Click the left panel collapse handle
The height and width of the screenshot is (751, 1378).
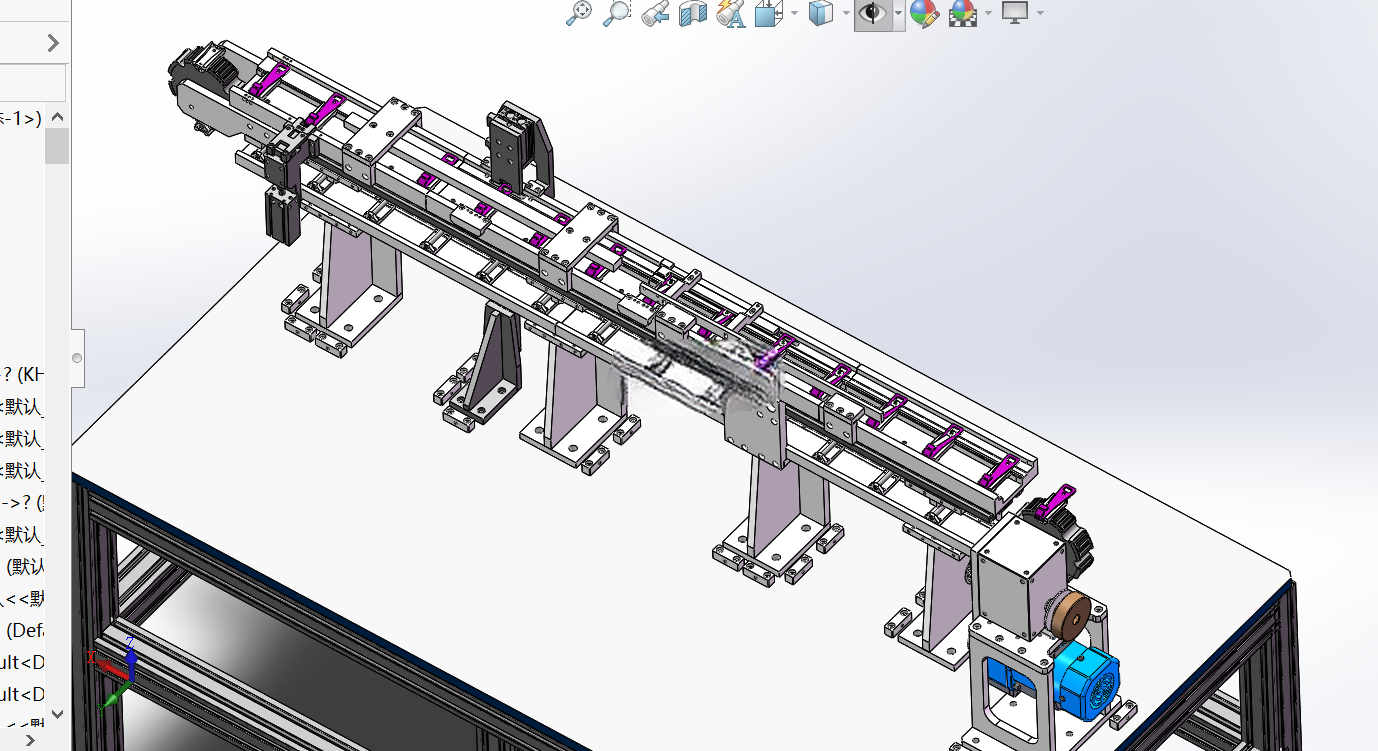(77, 358)
